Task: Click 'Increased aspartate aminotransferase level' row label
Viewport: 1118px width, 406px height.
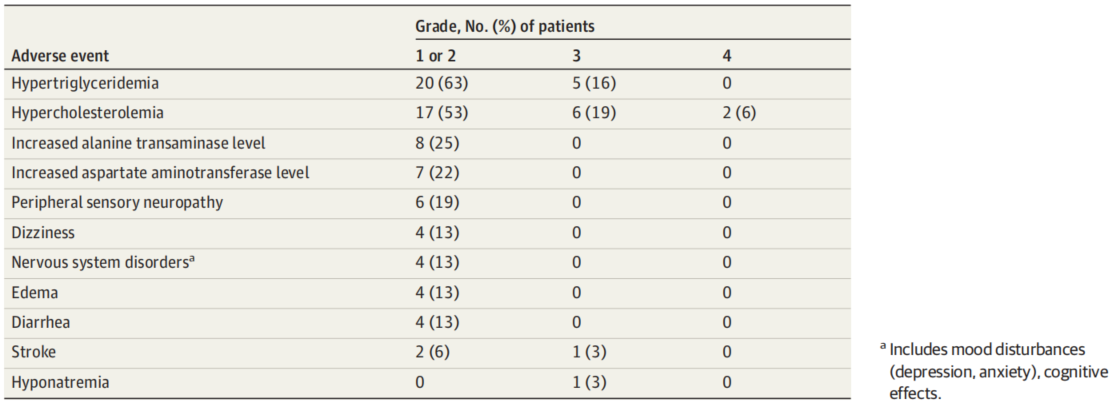Action: (x=160, y=173)
